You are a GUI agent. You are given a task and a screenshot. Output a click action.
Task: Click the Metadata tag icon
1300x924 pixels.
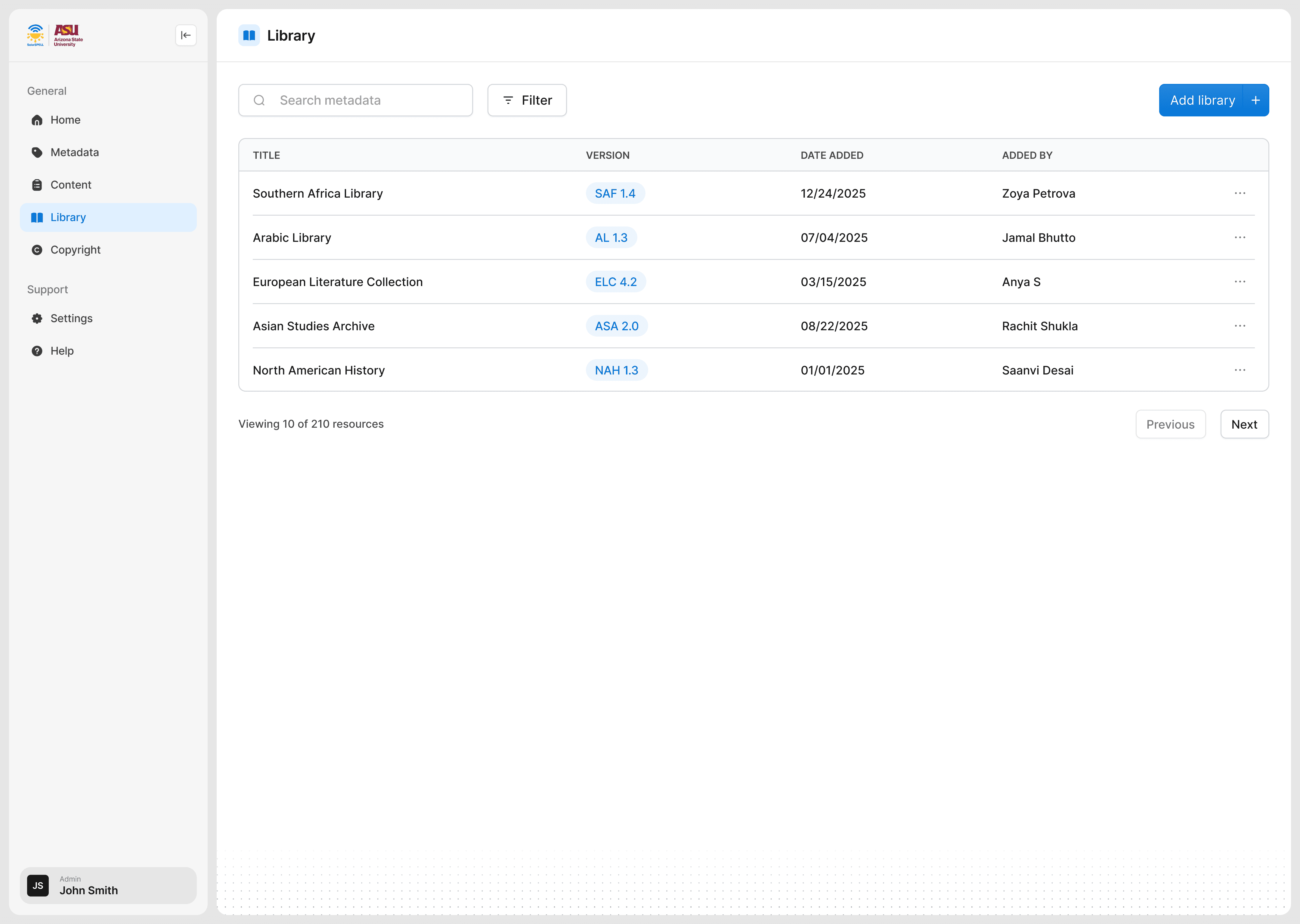click(x=37, y=152)
